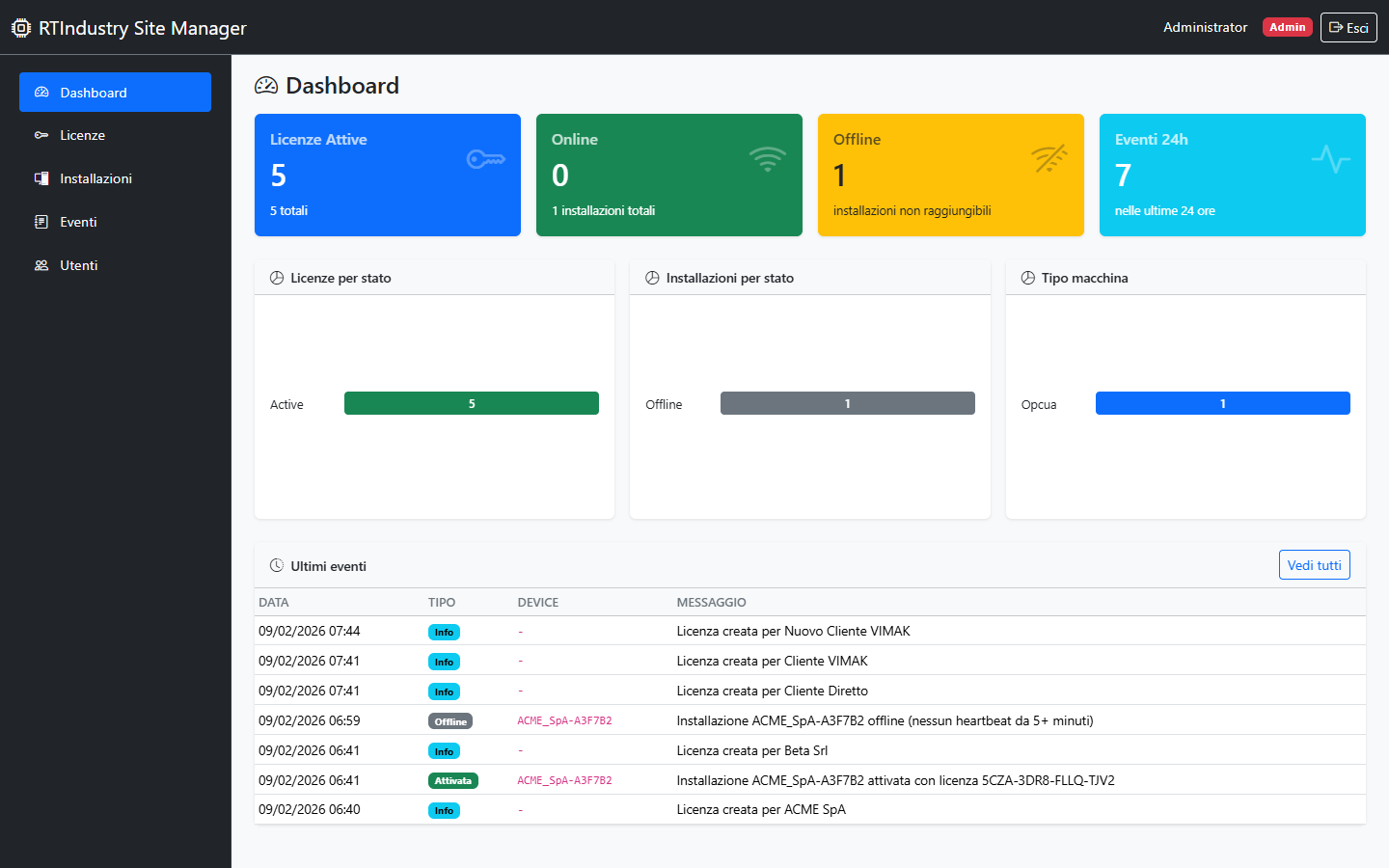Click the offline heartbeat message for ACME_SpA-A3F7B2
The width and height of the screenshot is (1389, 868).
(x=885, y=720)
